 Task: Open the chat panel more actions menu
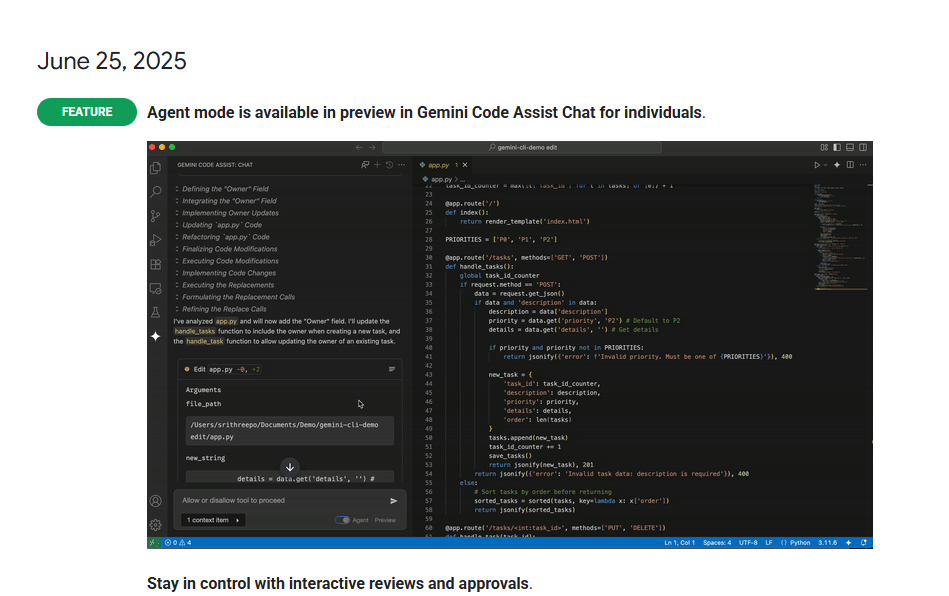[401, 164]
